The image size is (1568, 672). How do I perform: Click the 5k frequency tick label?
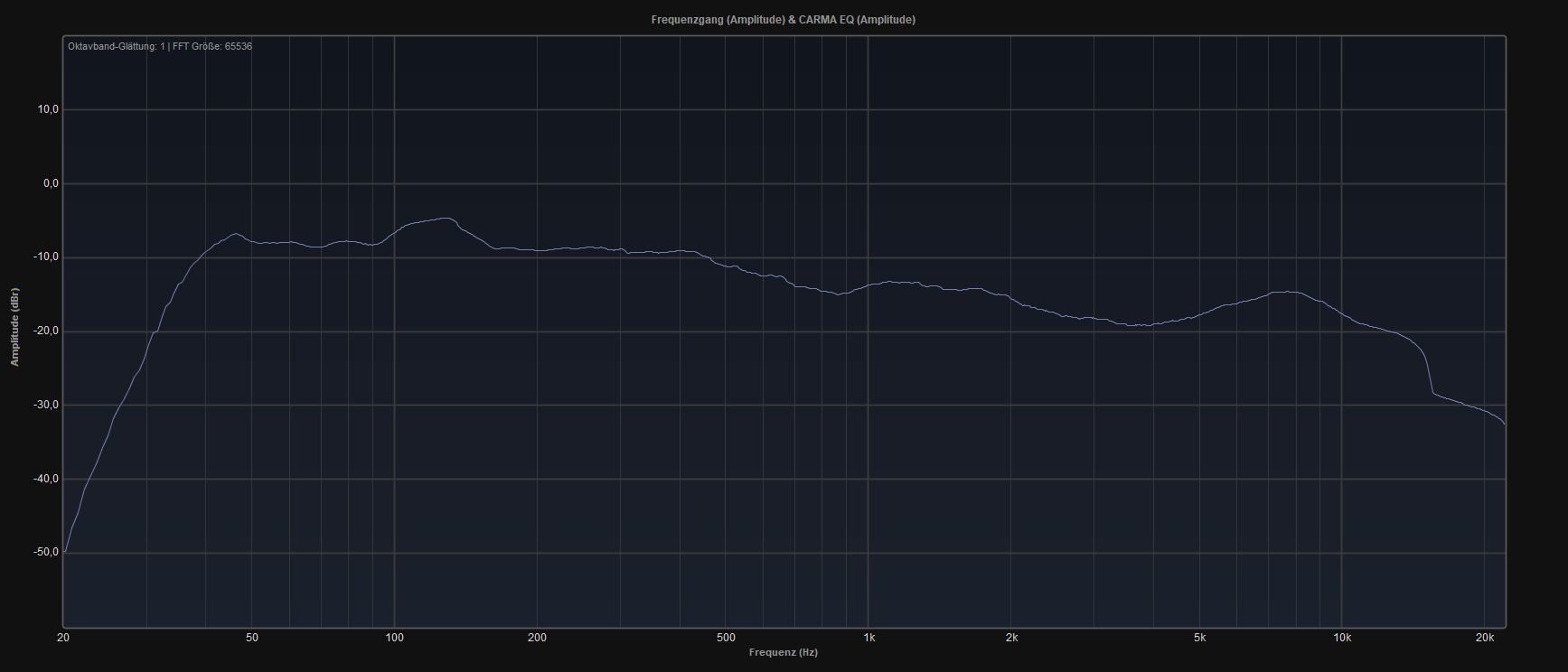(1199, 638)
